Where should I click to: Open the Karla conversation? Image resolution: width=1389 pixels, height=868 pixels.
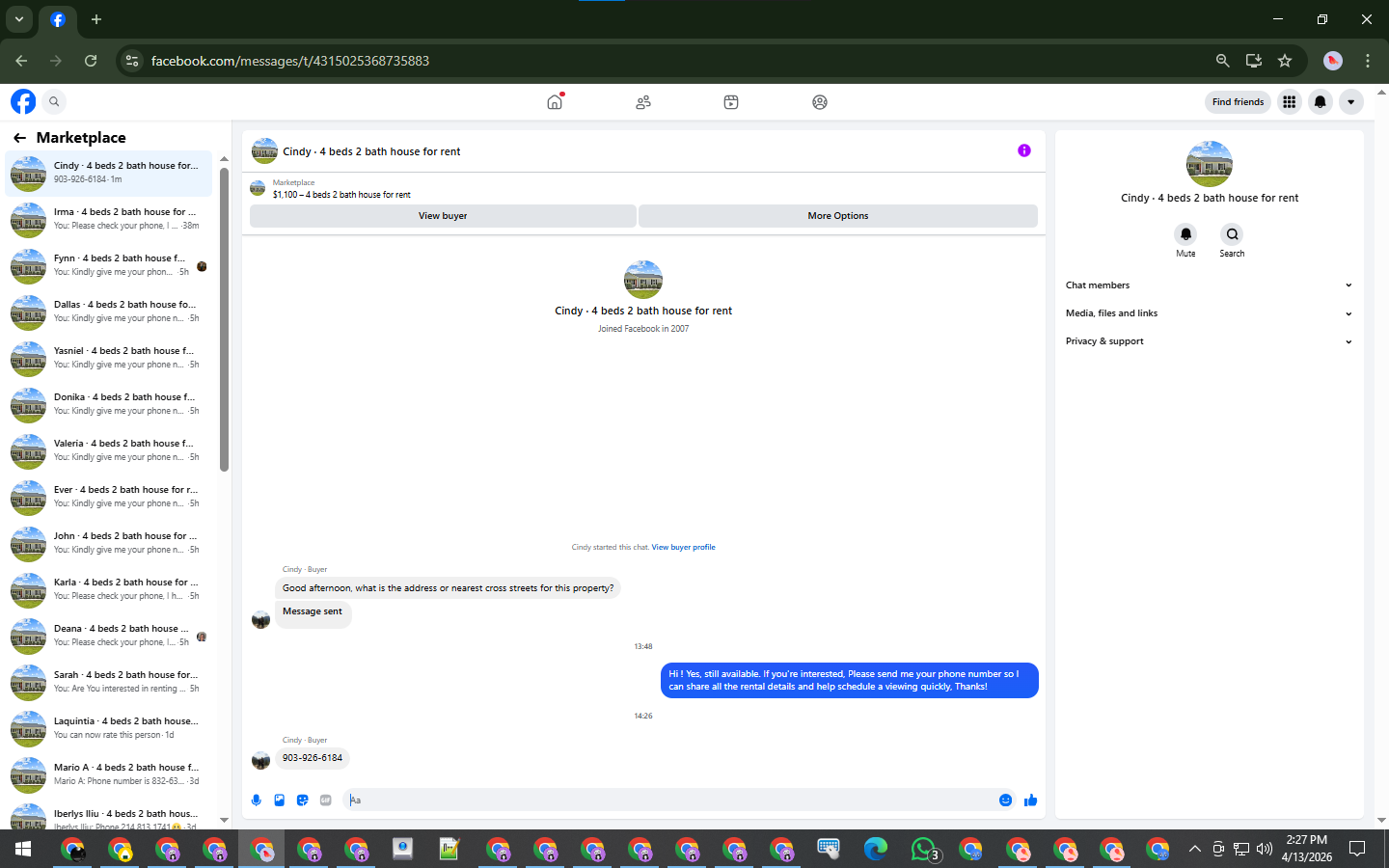coord(109,590)
